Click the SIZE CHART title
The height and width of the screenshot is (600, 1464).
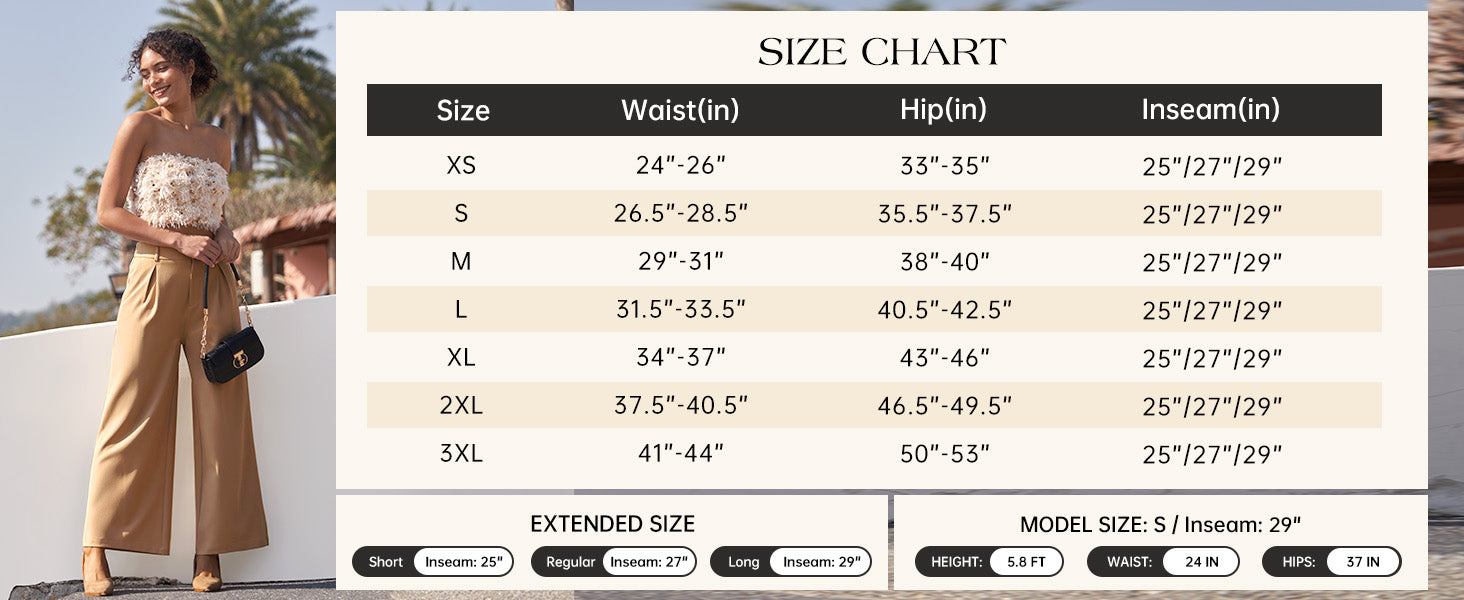coord(881,51)
